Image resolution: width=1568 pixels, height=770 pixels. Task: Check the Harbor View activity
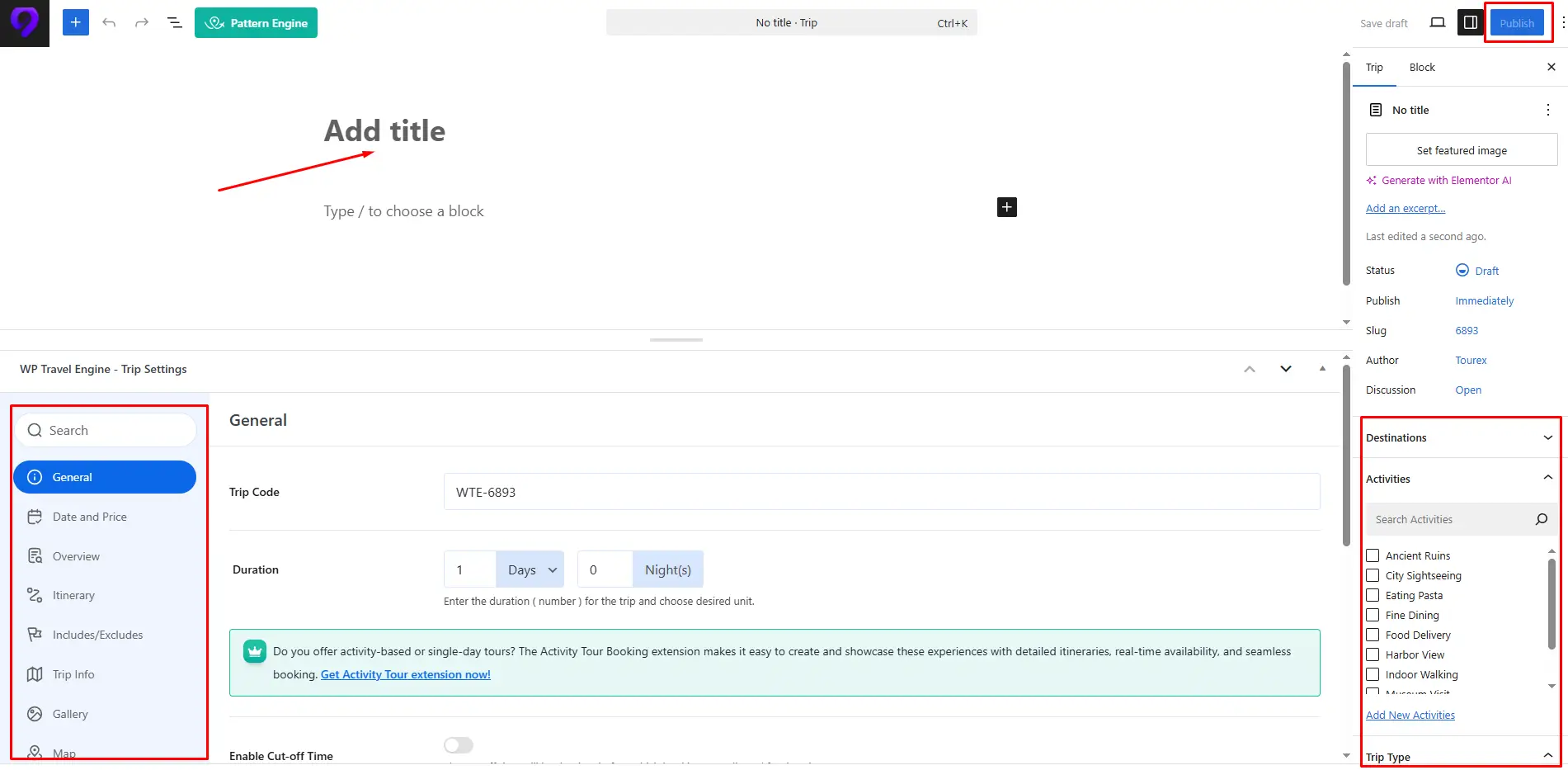[1373, 654]
